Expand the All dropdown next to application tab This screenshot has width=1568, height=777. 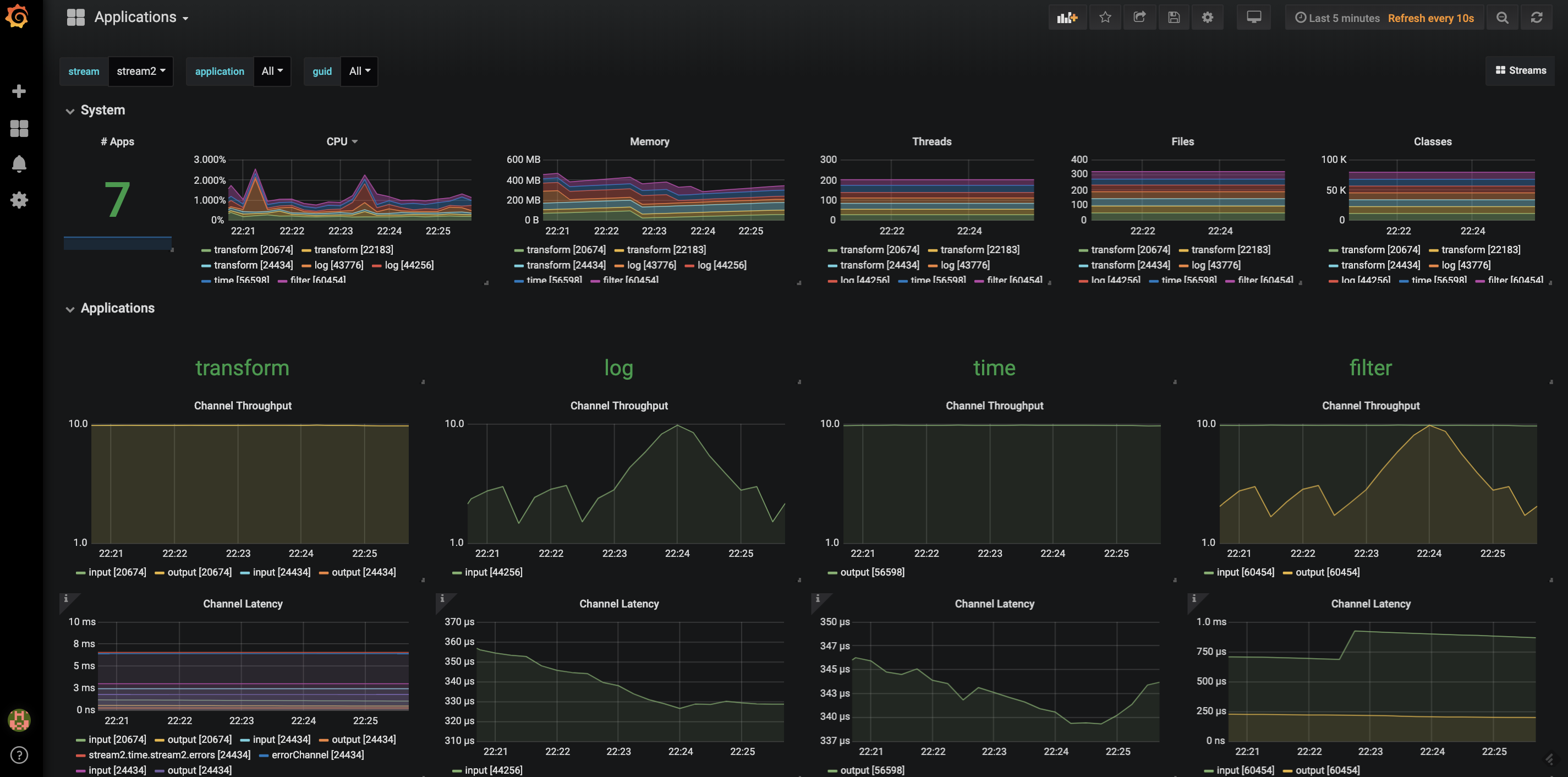272,71
